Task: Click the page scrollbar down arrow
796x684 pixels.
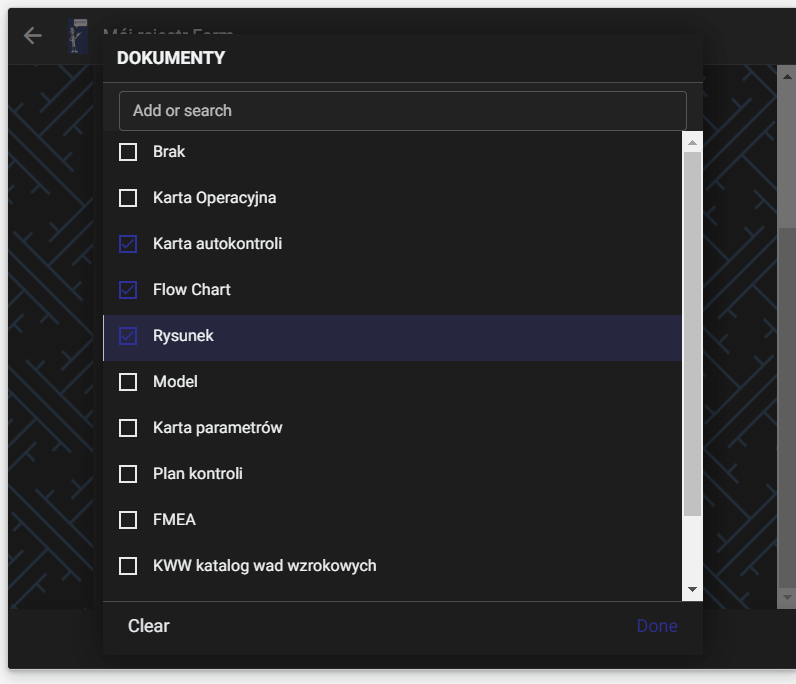Action: pos(787,597)
